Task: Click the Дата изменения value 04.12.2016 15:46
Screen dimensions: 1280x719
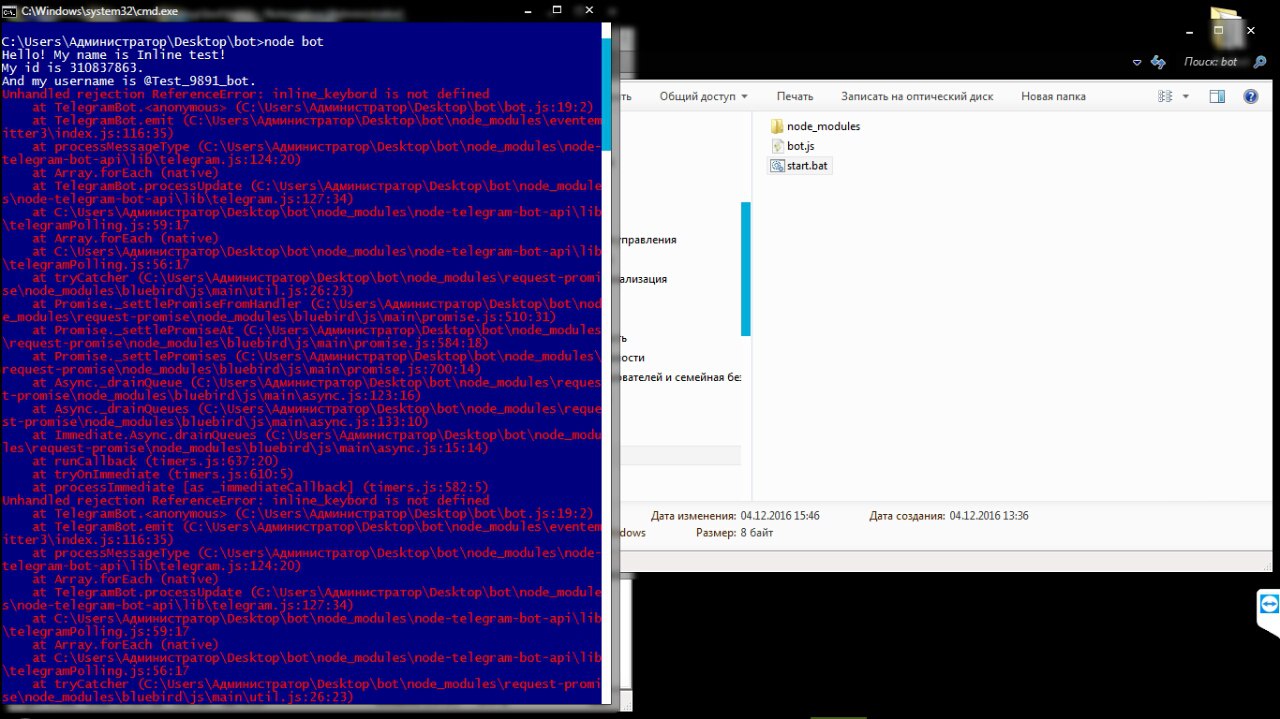Action: (x=780, y=516)
